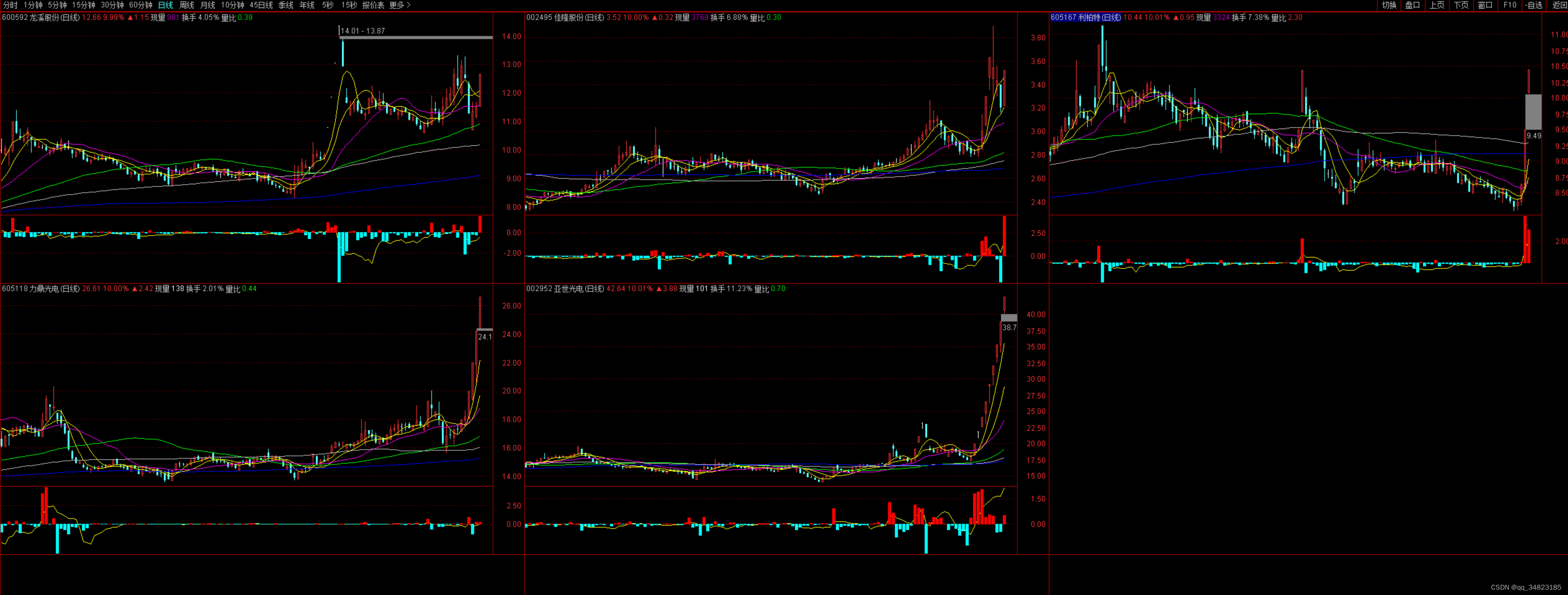Expand the 更多 periods menu
The height and width of the screenshot is (595, 1568).
point(399,5)
